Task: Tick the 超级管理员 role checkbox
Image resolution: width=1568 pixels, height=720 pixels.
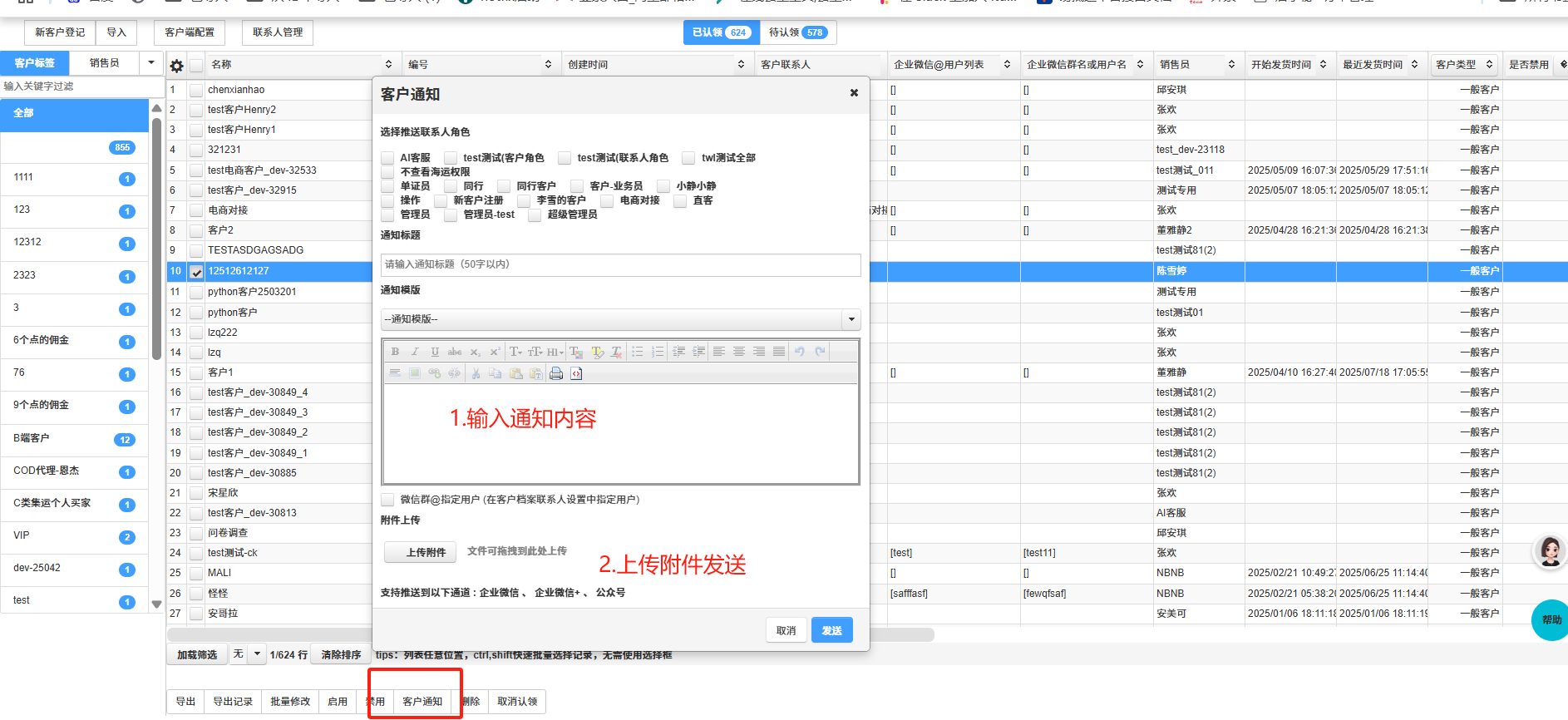Action: [x=535, y=215]
